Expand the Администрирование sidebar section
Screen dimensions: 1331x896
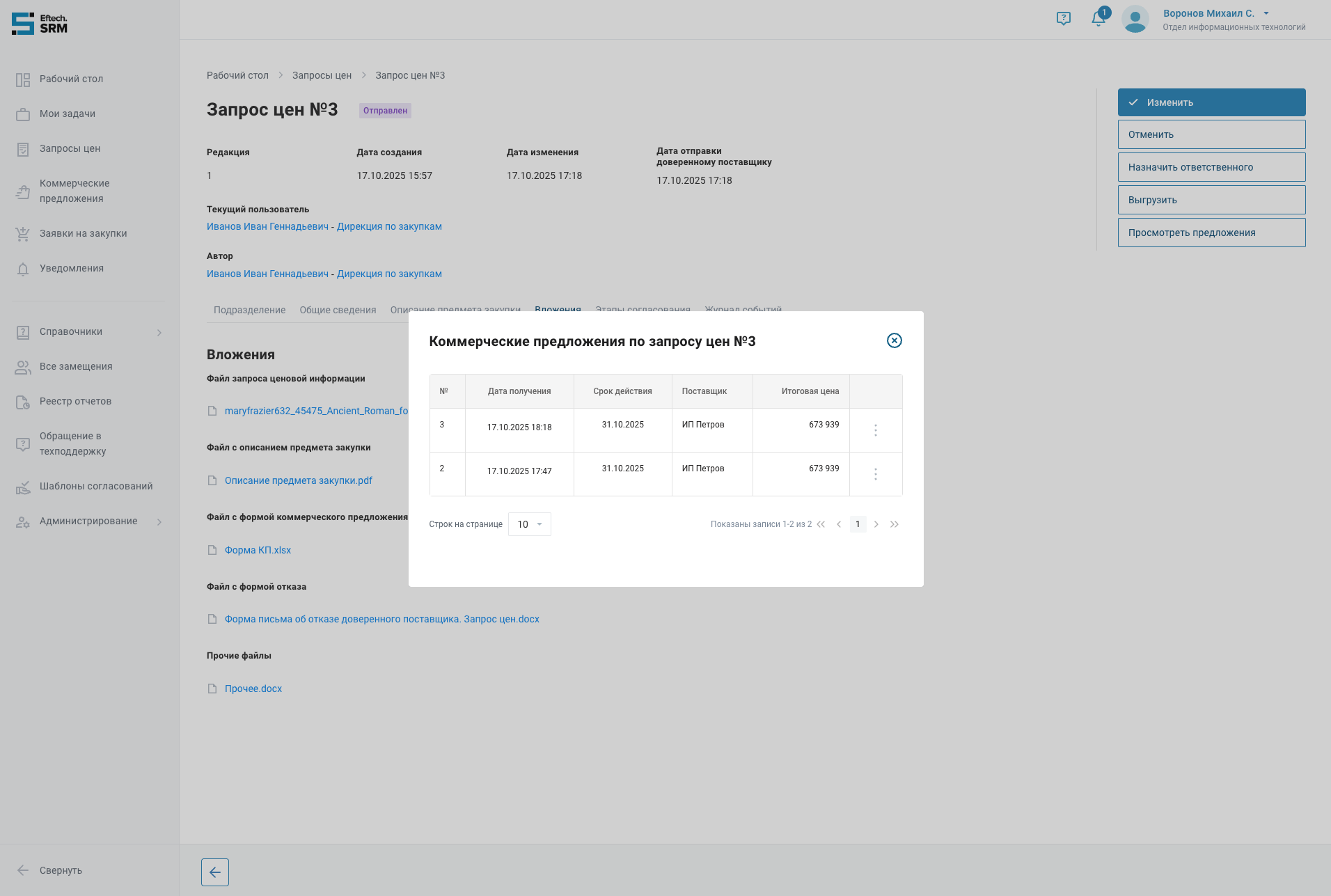pyautogui.click(x=159, y=521)
